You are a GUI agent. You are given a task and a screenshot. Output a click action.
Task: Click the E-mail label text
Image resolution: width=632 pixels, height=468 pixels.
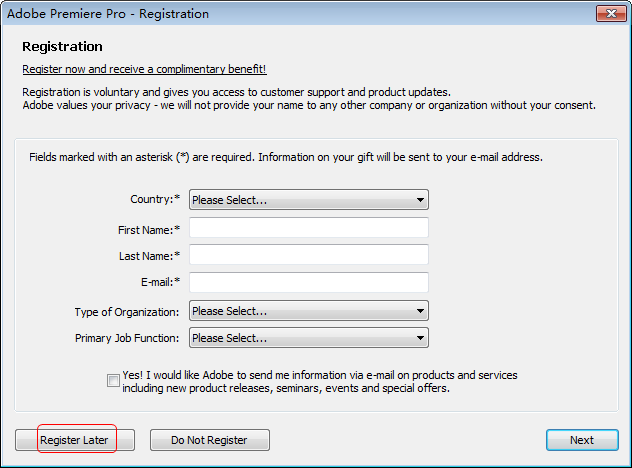(160, 283)
